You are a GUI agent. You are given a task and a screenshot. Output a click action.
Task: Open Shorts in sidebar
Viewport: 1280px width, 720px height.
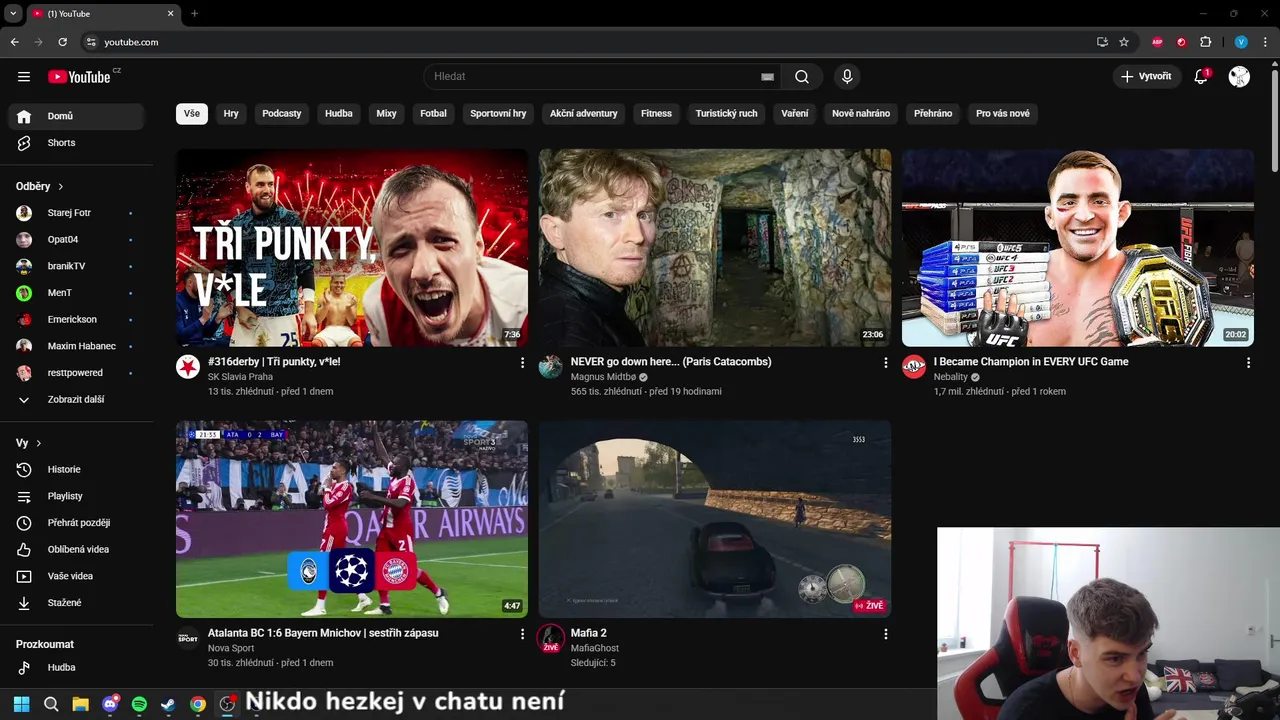(x=76, y=143)
